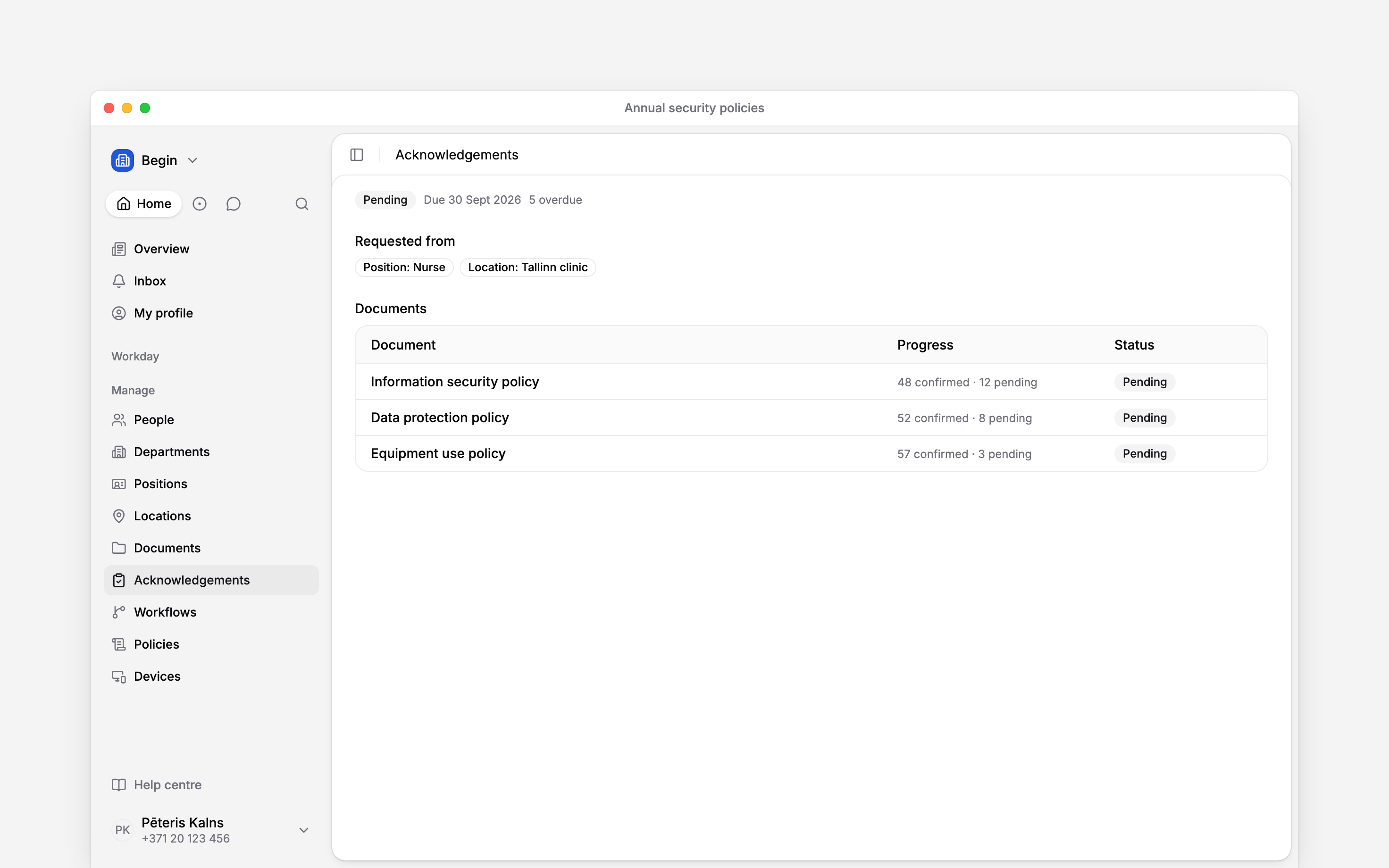Open the chat bubble icon
Image resolution: width=1389 pixels, height=868 pixels.
[233, 204]
